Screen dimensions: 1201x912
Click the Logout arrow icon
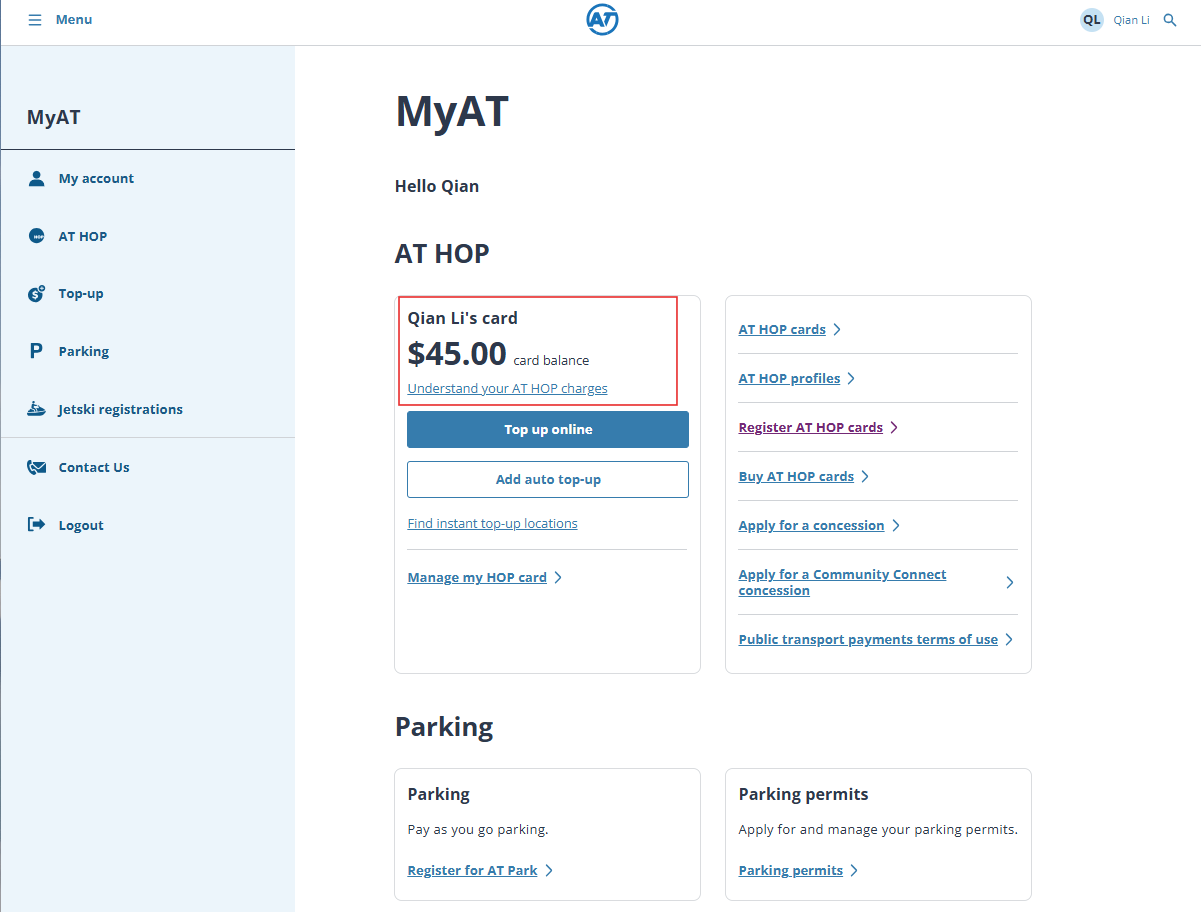pyautogui.click(x=37, y=525)
